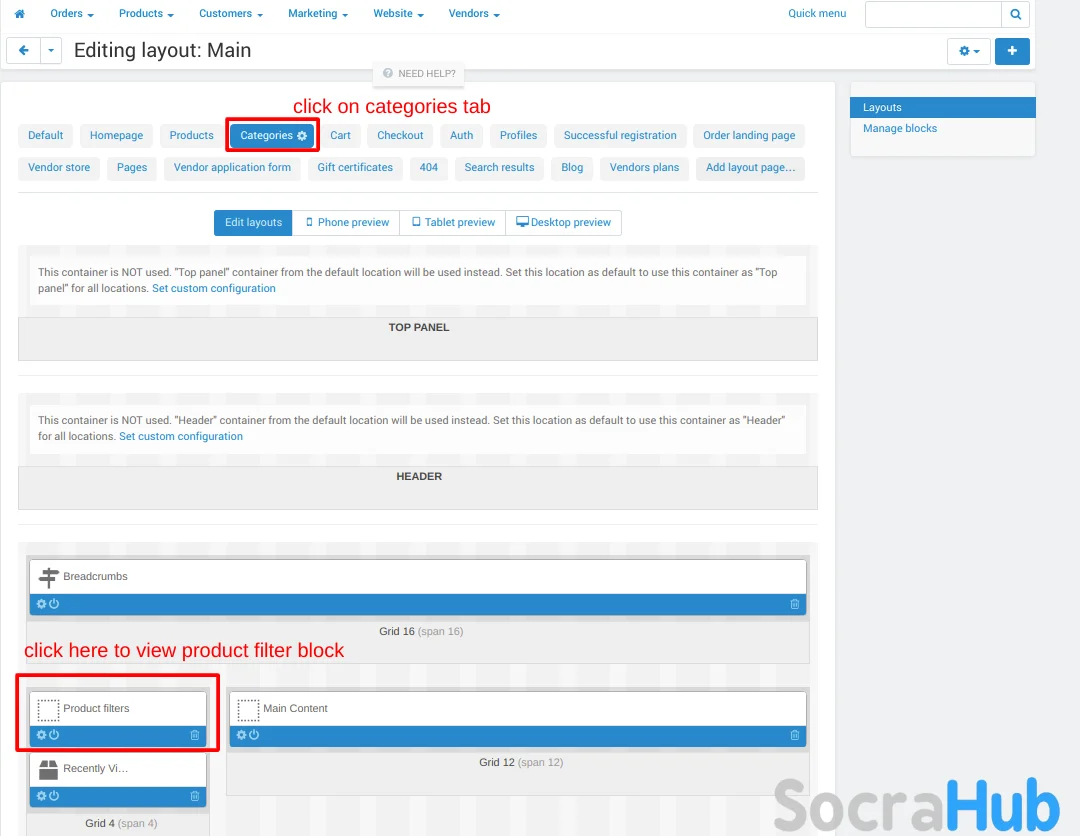1080x836 pixels.
Task: Click the Need Help button
Action: point(419,73)
